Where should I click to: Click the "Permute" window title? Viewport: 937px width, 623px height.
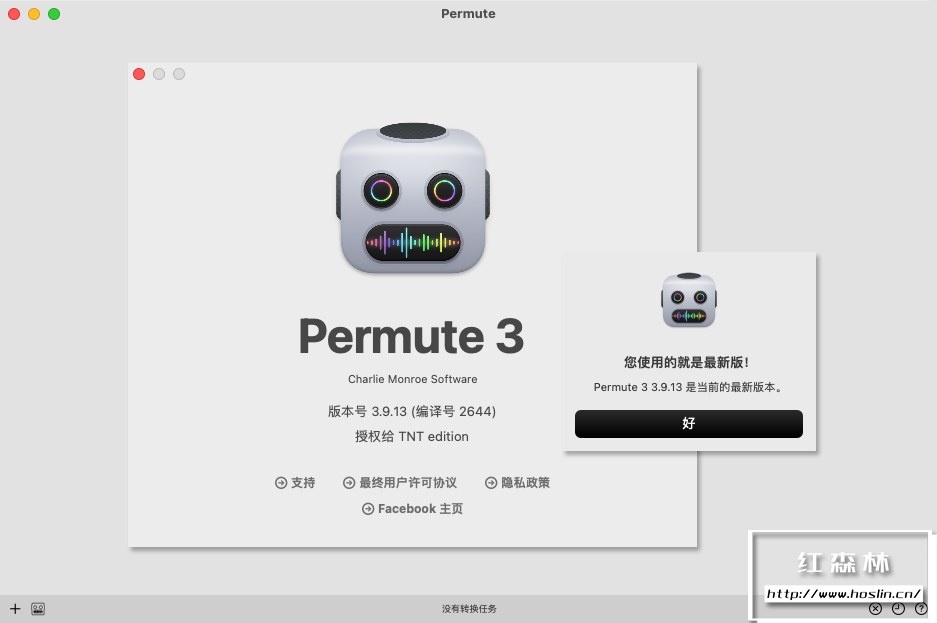point(468,14)
